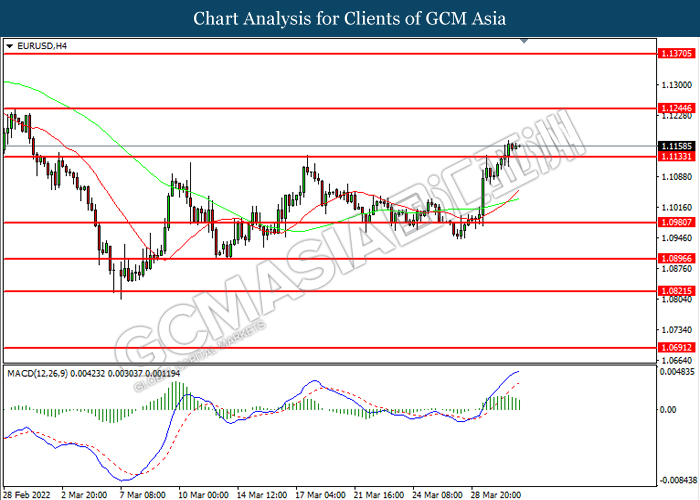Select the 1.09460 axis price value
This screenshot has height=500, width=700.
coord(676,238)
